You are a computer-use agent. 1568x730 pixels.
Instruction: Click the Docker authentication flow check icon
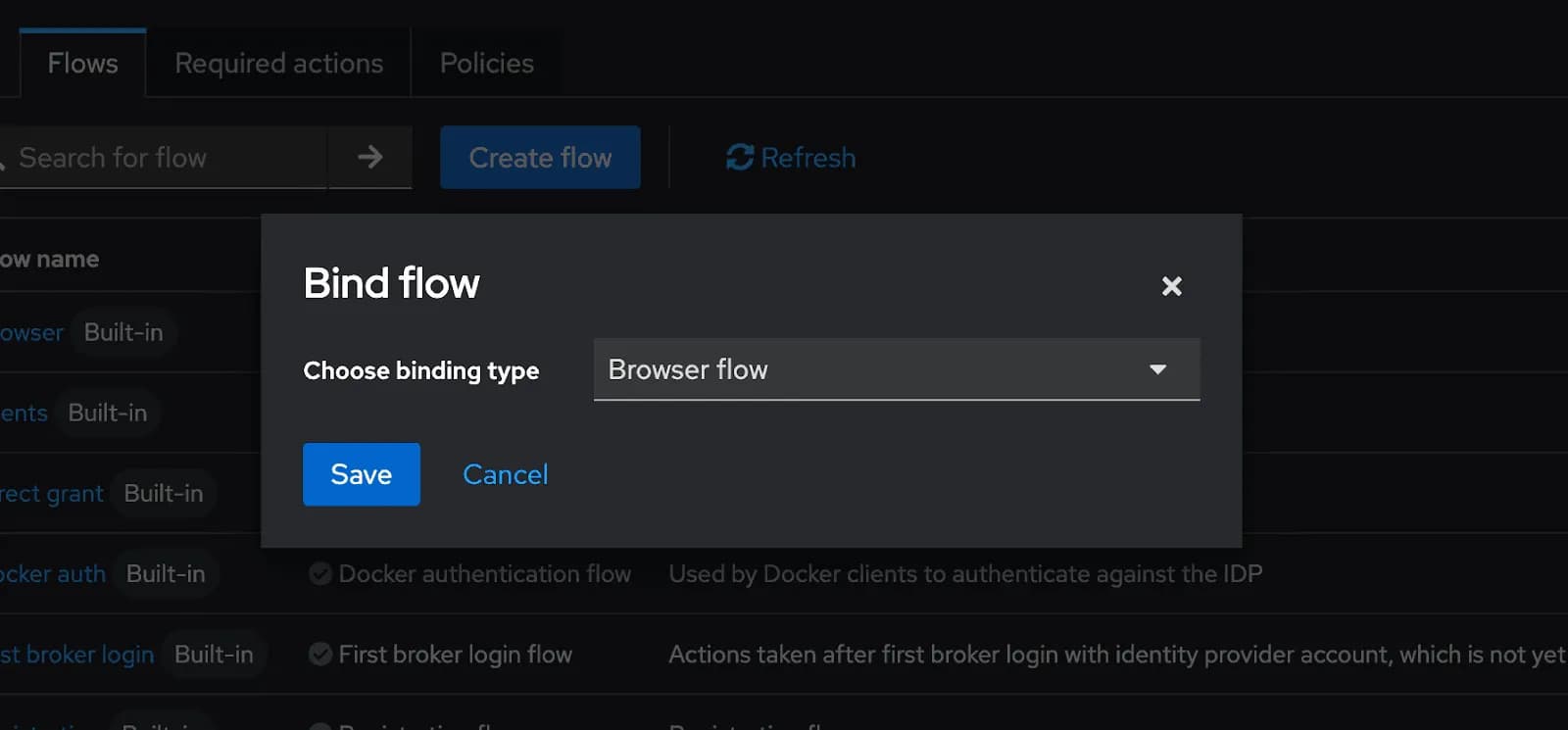(x=319, y=573)
